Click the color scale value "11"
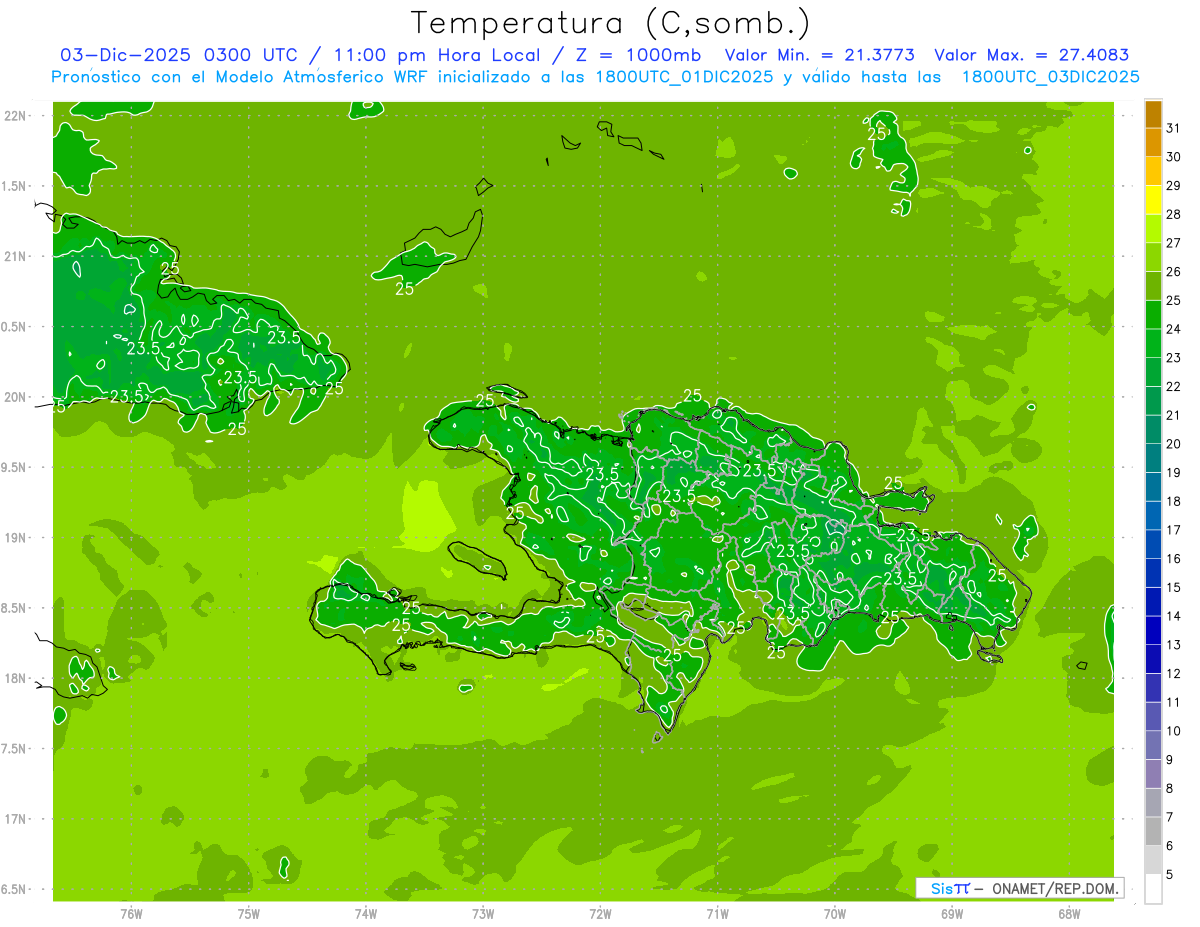 (x=1173, y=702)
